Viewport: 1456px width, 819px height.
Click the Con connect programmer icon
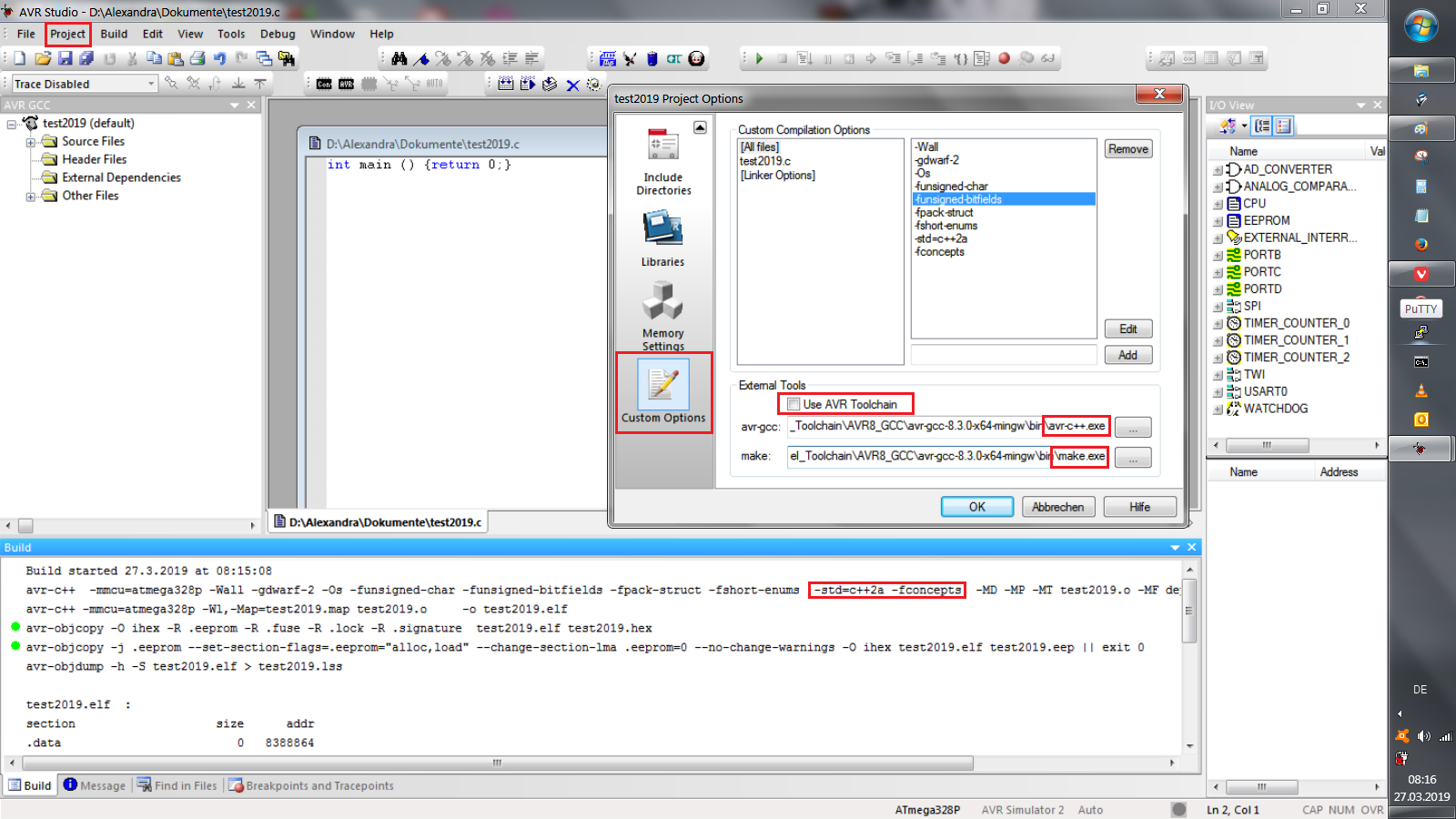tap(324, 84)
